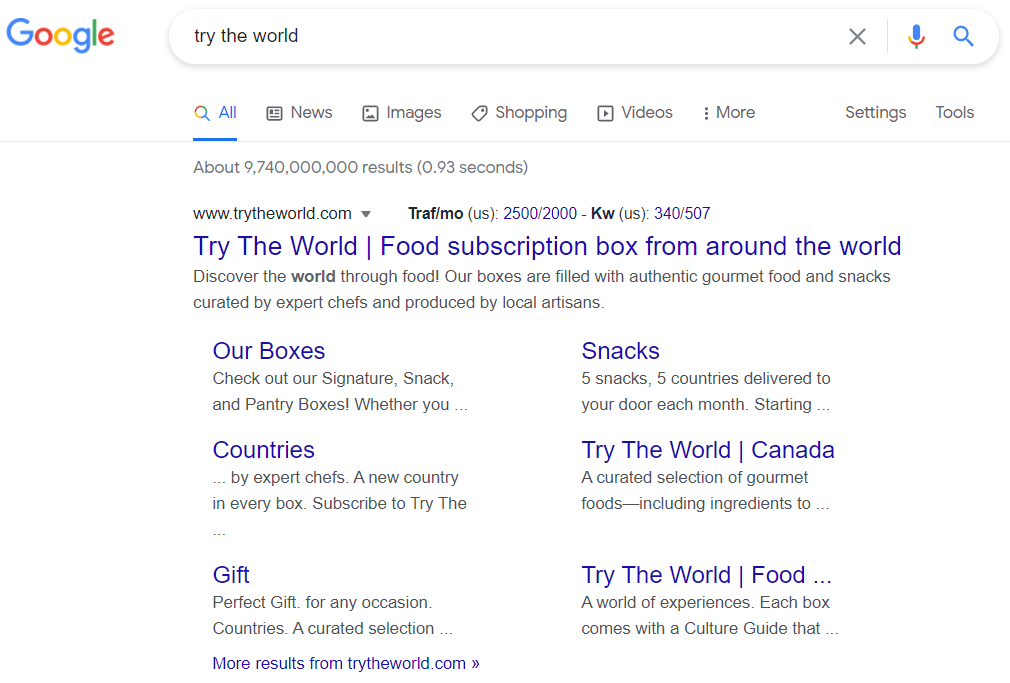This screenshot has width=1010, height=683.
Task: Open the More search options menu
Action: 729,113
